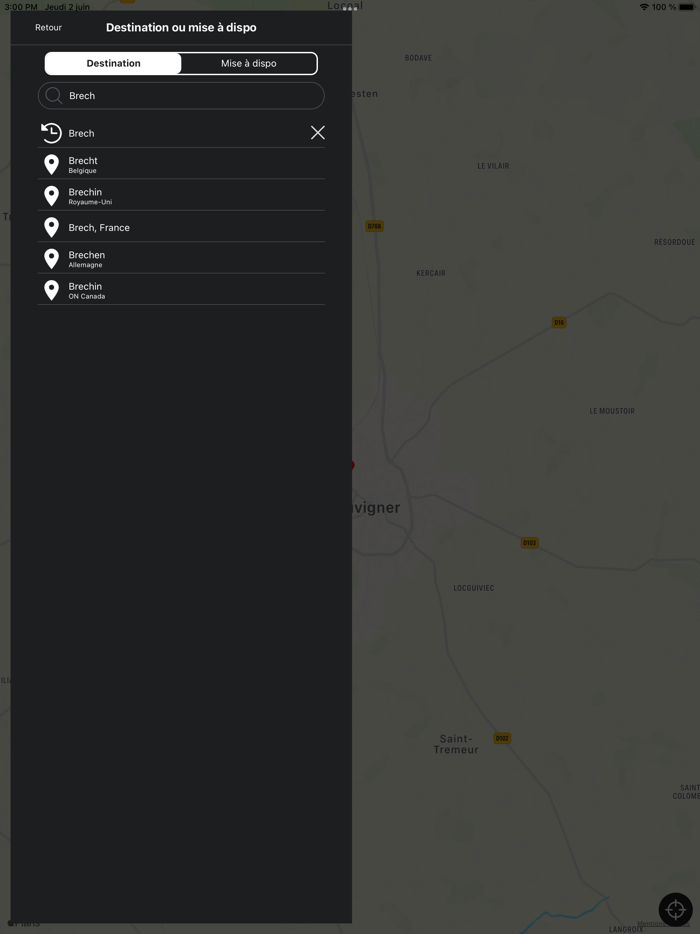Click the D102 road badge on map
Image resolution: width=700 pixels, height=934 pixels.
click(x=502, y=739)
